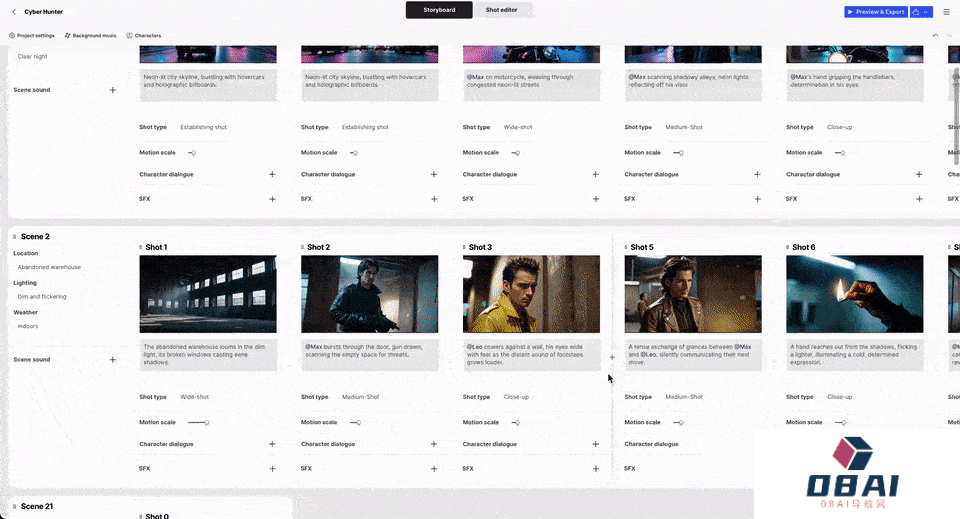Click the Preview & Export button
The height and width of the screenshot is (519, 960).
tap(875, 12)
